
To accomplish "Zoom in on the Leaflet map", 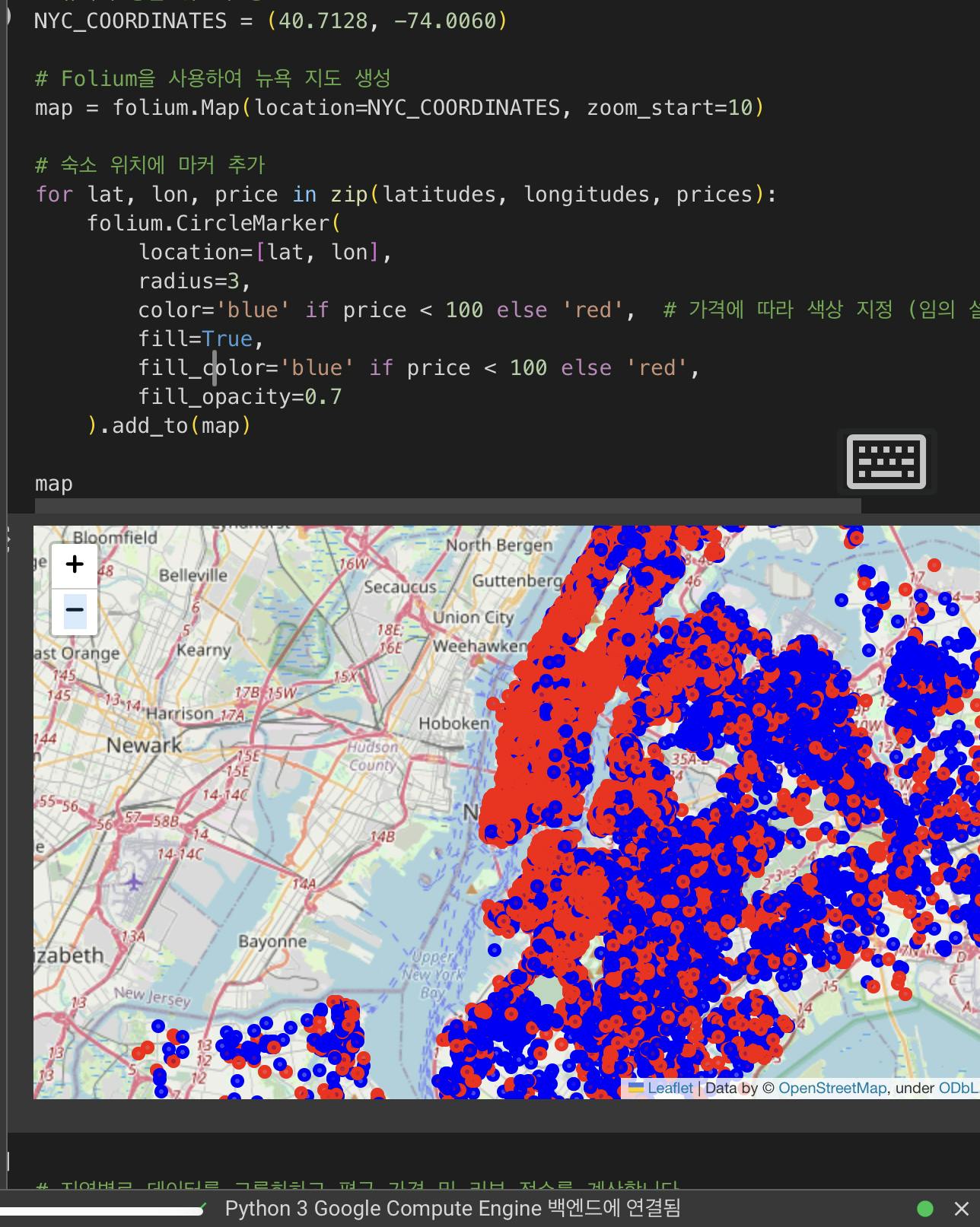I will (75, 565).
